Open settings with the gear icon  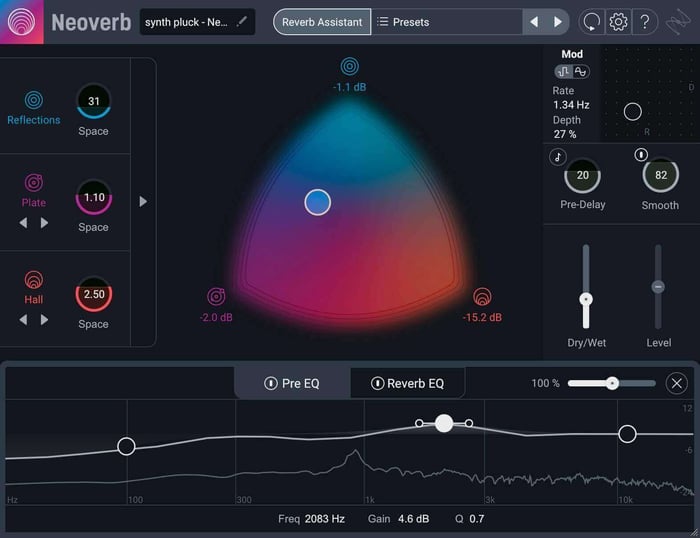(618, 21)
